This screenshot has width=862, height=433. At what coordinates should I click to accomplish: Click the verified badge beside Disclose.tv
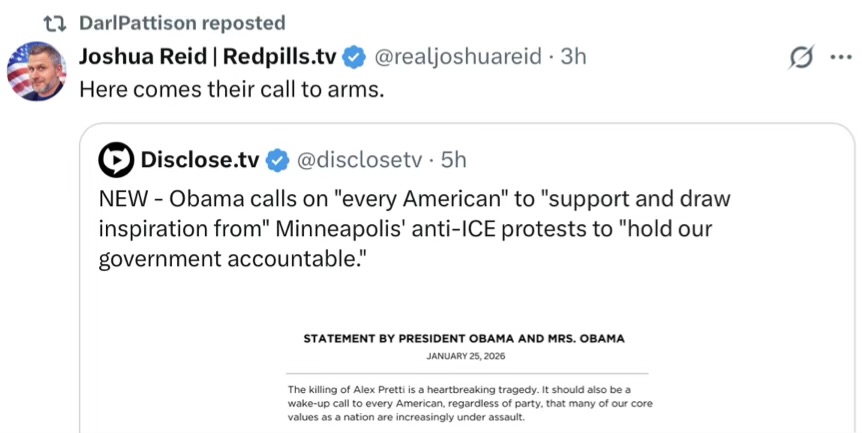(277, 160)
